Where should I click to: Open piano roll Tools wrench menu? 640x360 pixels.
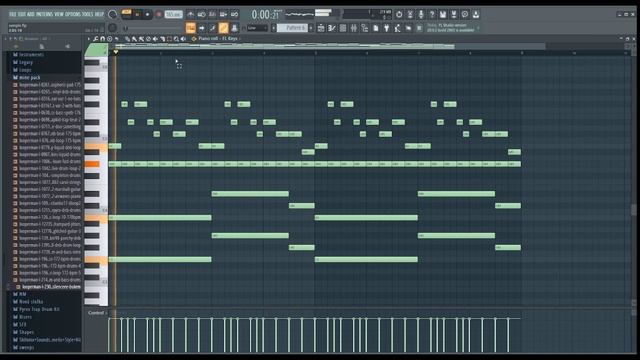[x=96, y=39]
